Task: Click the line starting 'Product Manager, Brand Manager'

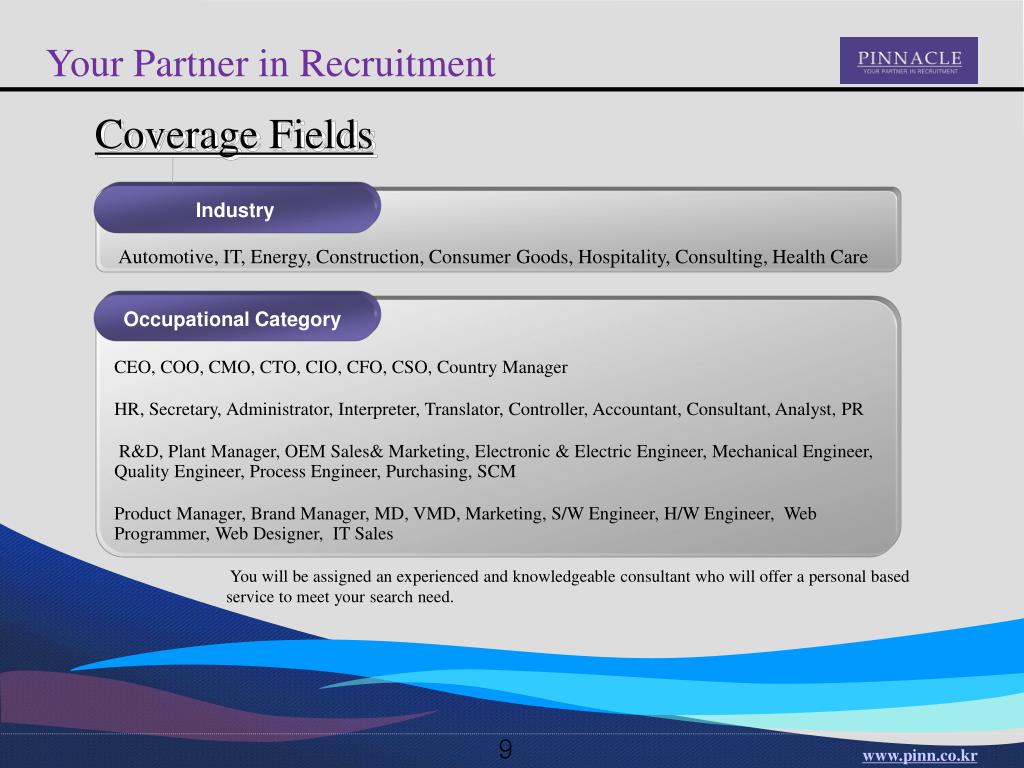Action: [465, 514]
